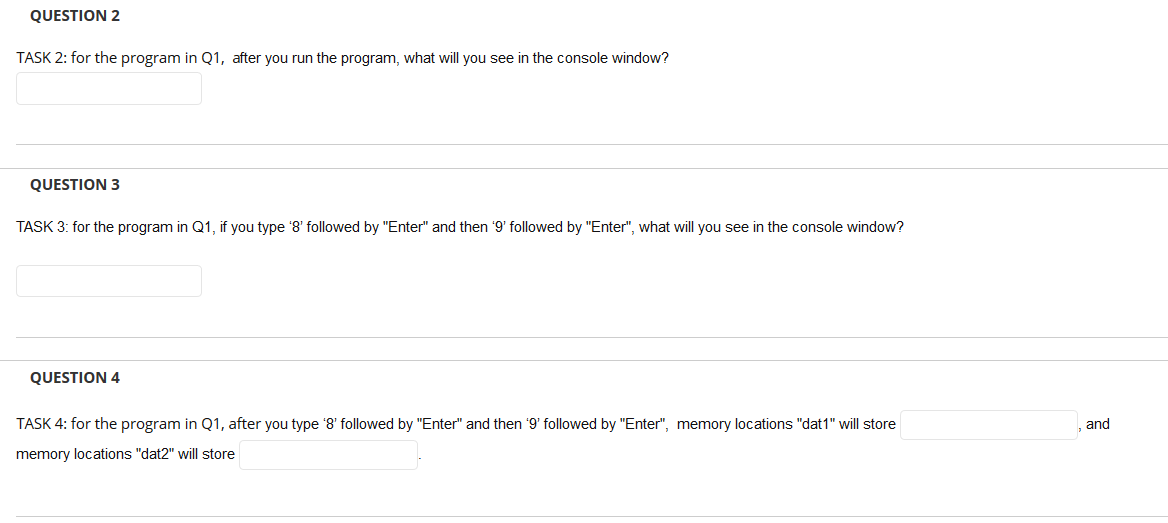This screenshot has height=523, width=1168.
Task: Click "Q1" in the Task 2 question
Action: [x=211, y=58]
